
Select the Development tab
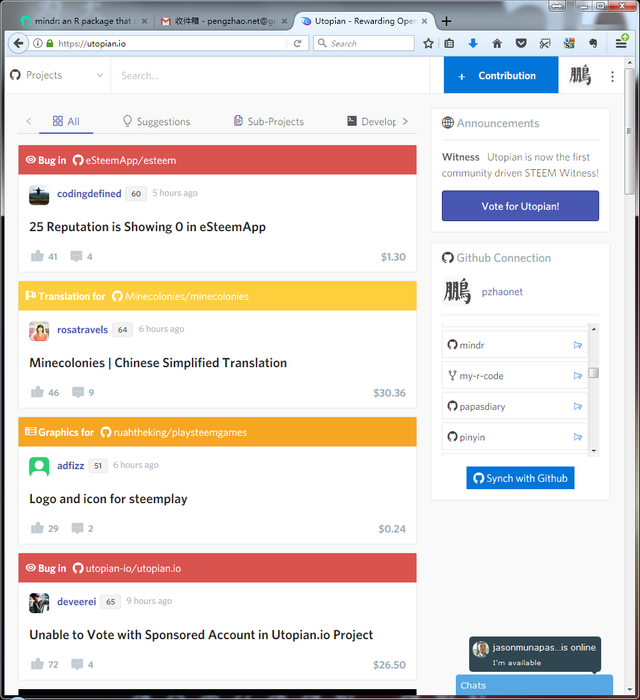pyautogui.click(x=371, y=121)
